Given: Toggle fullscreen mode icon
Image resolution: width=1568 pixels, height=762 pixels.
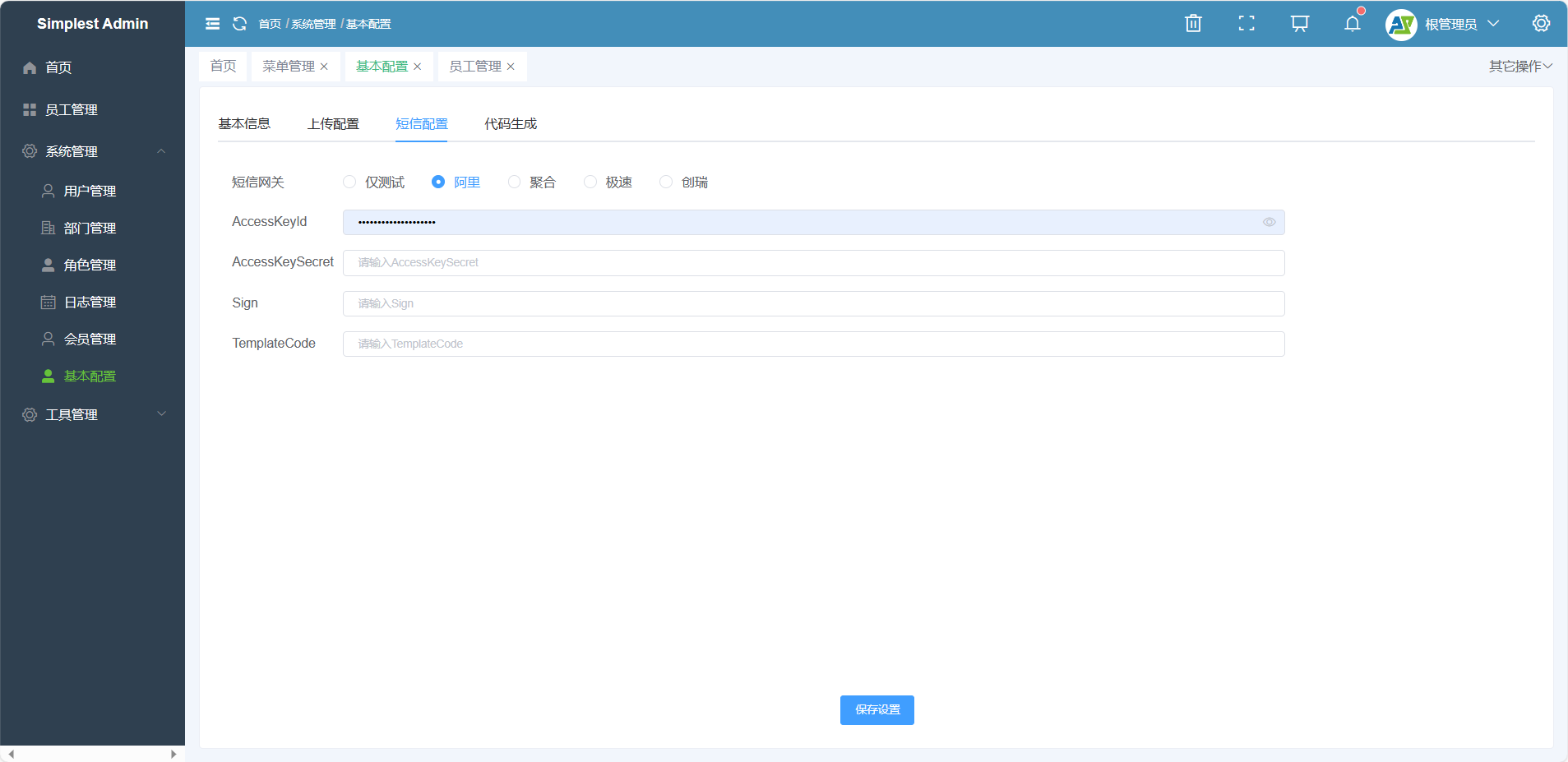Looking at the screenshot, I should tap(1247, 24).
